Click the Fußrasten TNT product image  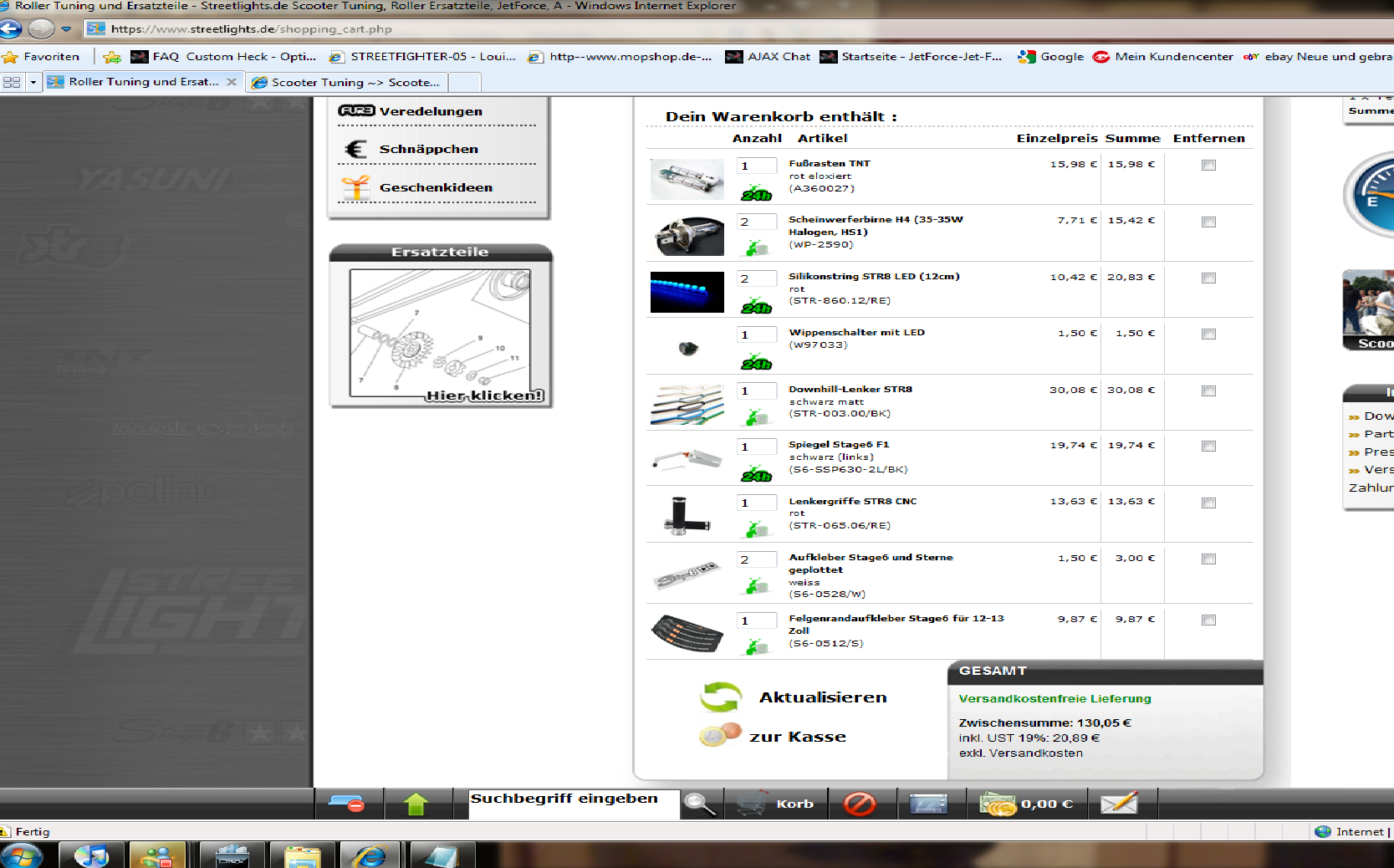tap(687, 179)
